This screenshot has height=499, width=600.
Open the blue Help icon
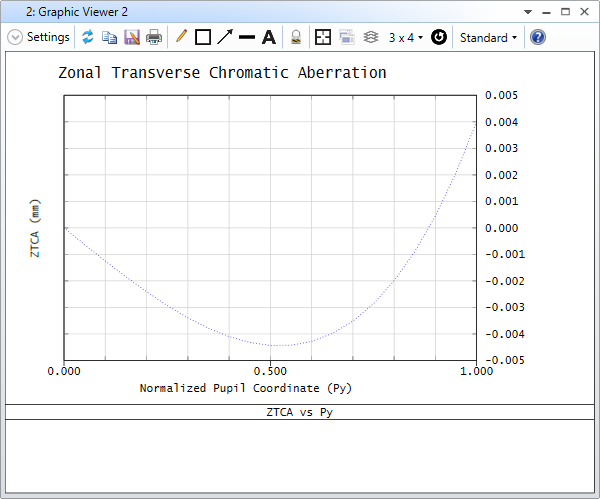(x=538, y=37)
